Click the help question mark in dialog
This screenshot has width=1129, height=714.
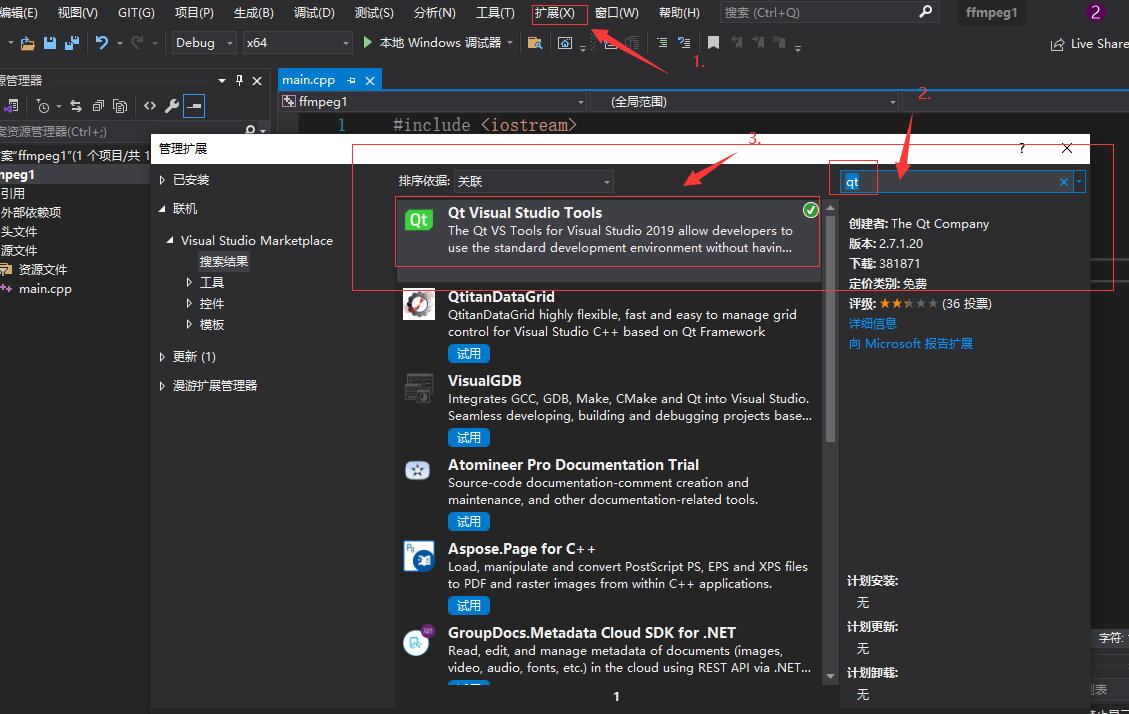pyautogui.click(x=1022, y=148)
